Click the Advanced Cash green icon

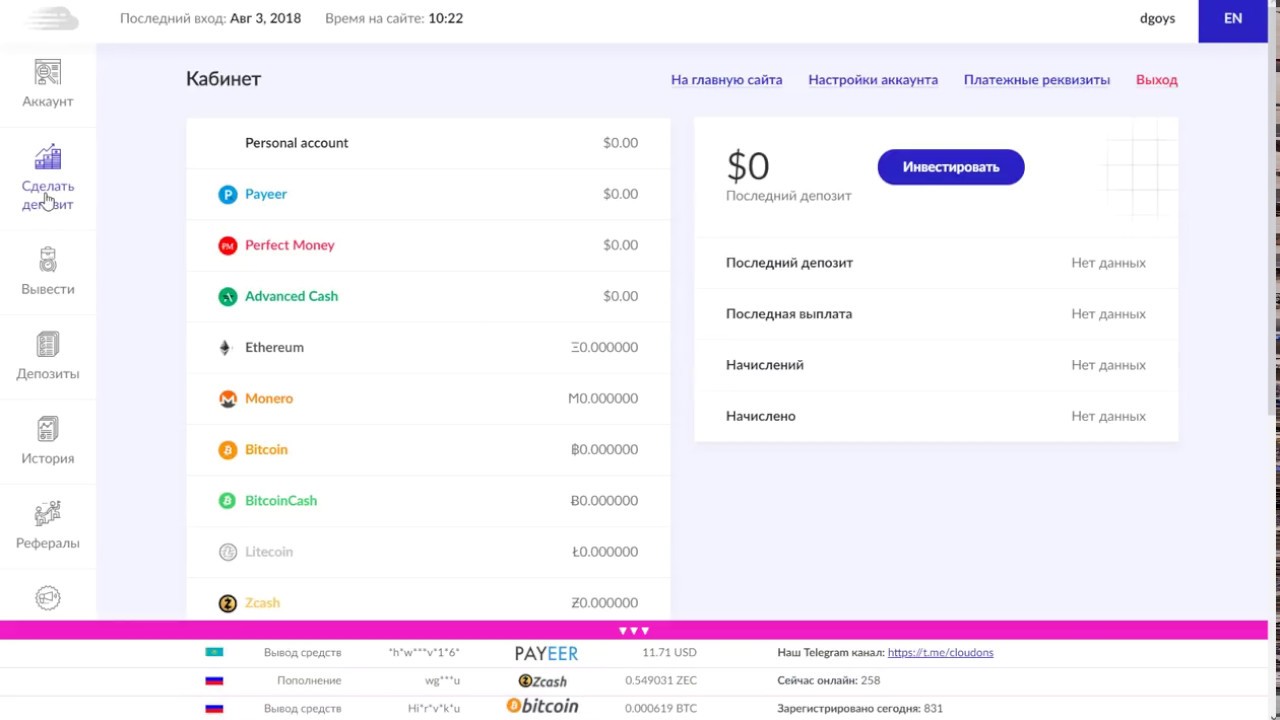(x=228, y=296)
